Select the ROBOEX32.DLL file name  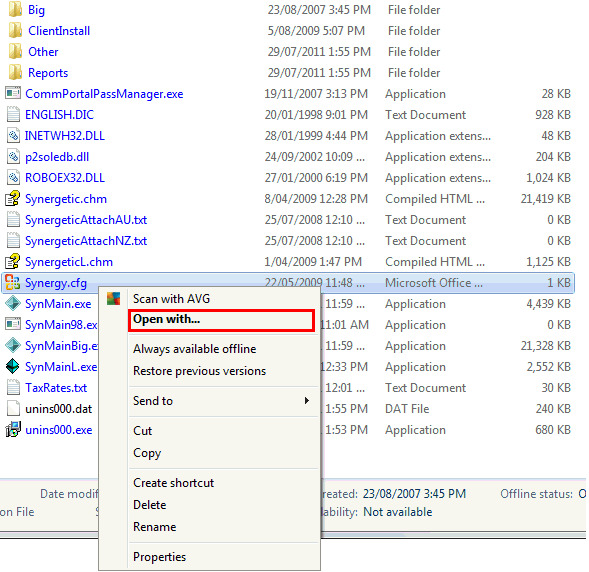(x=65, y=178)
